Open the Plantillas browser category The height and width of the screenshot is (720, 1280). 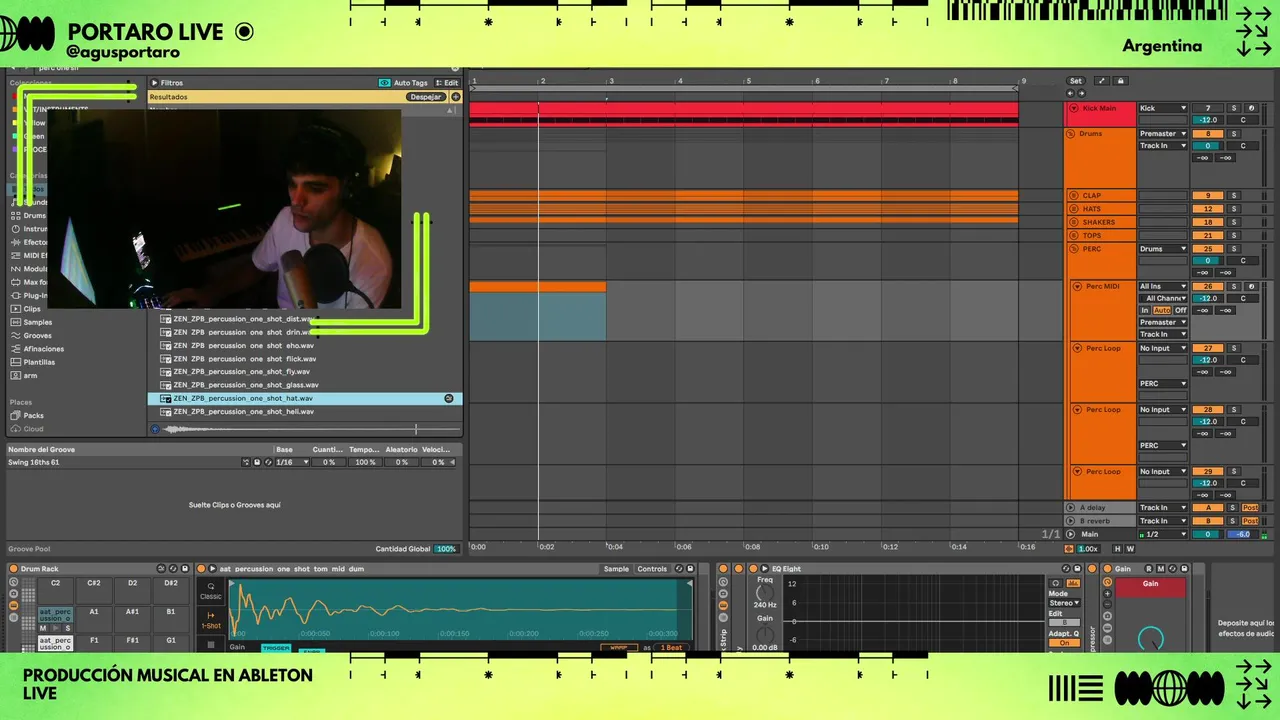tap(39, 362)
